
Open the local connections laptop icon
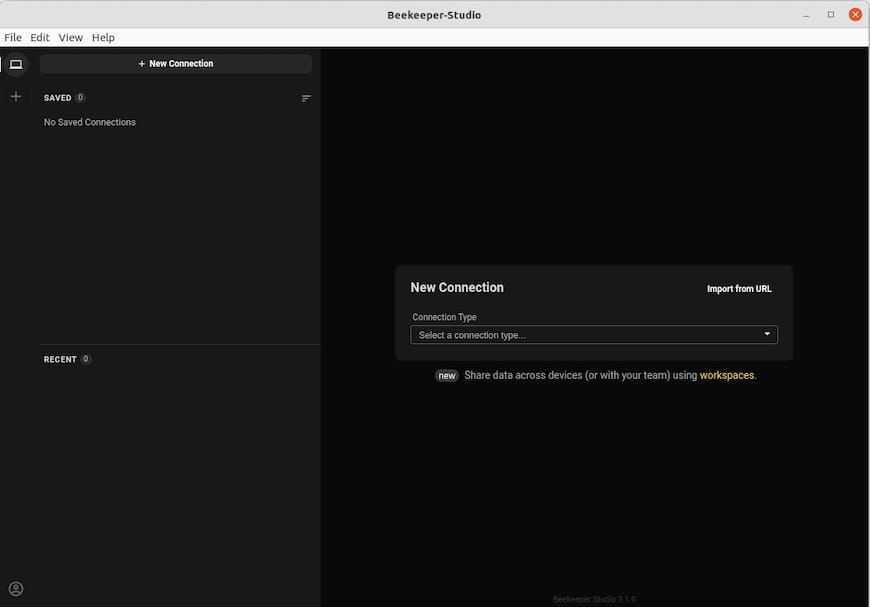click(x=16, y=64)
